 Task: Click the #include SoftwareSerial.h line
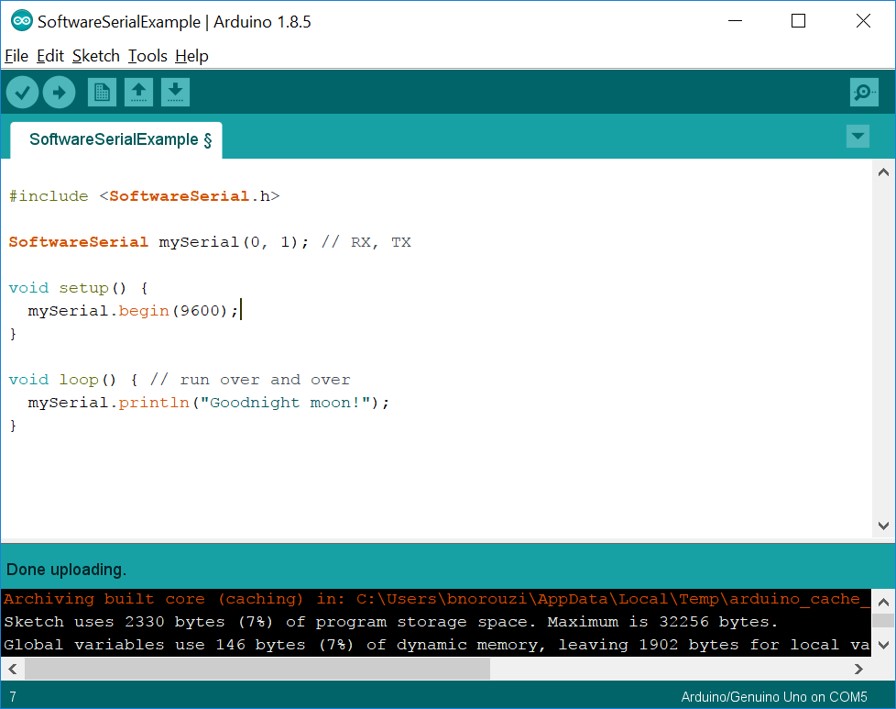pyautogui.click(x=145, y=196)
